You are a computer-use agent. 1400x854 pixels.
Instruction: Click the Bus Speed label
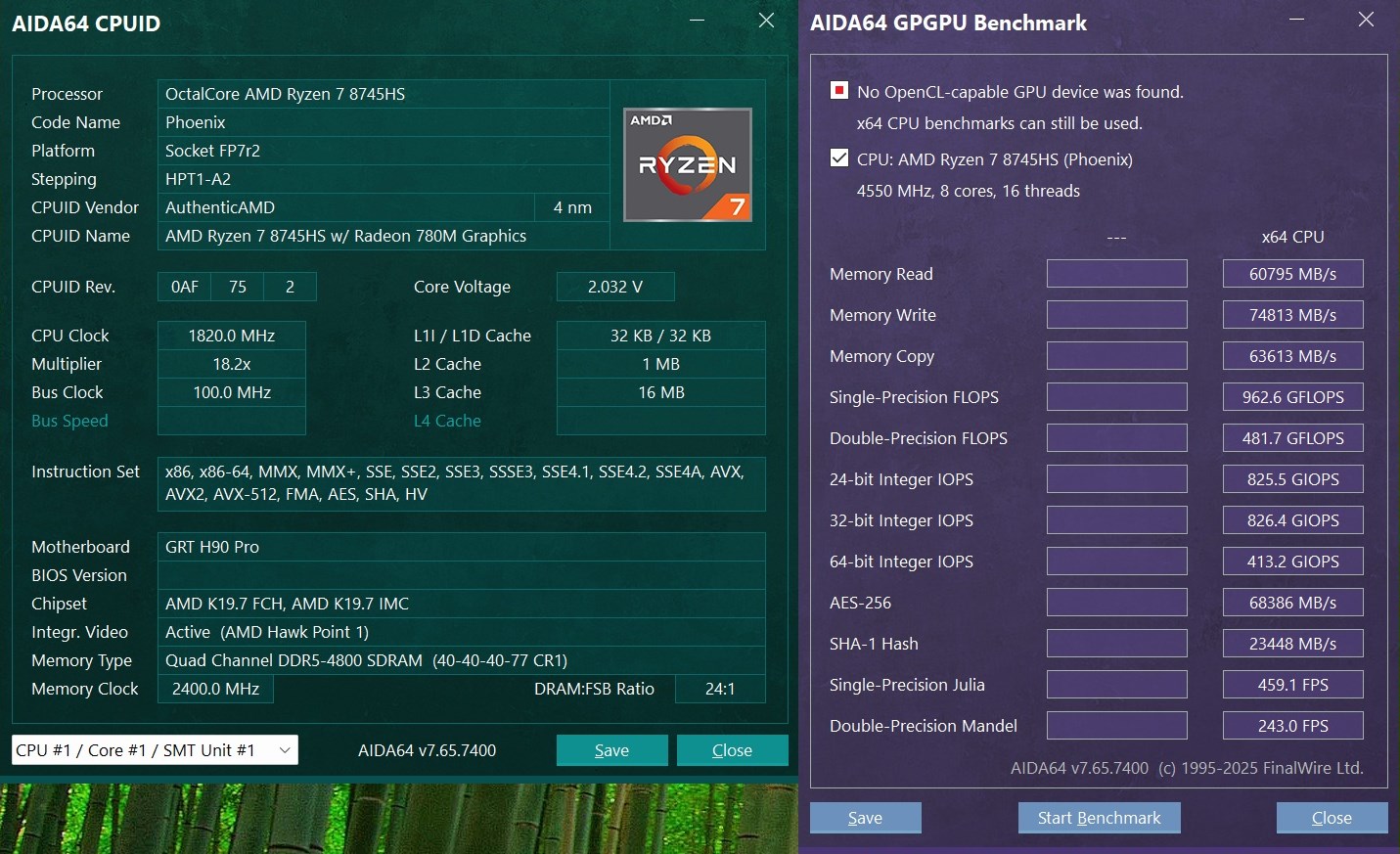point(69,421)
